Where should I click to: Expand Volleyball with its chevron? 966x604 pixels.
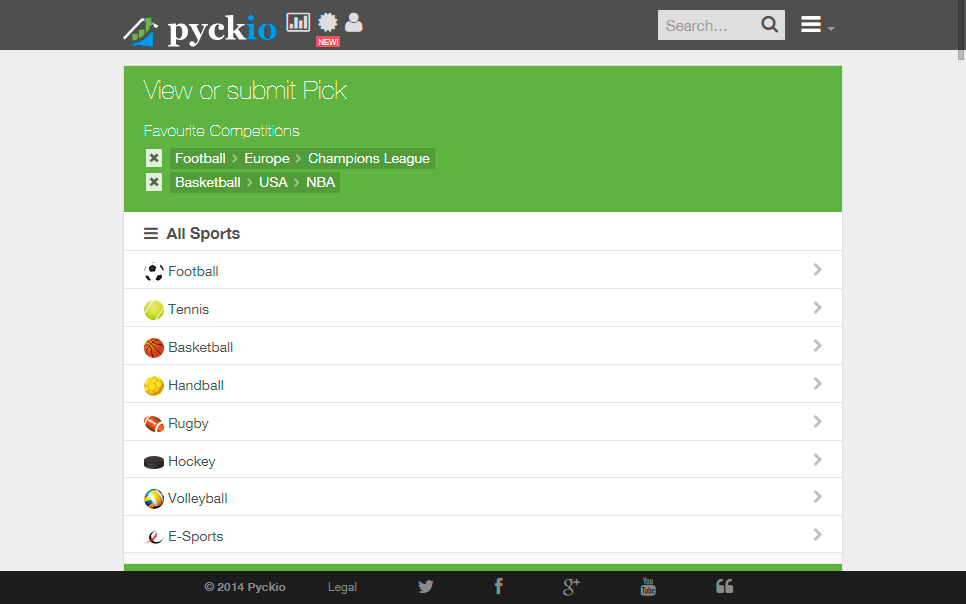818,497
